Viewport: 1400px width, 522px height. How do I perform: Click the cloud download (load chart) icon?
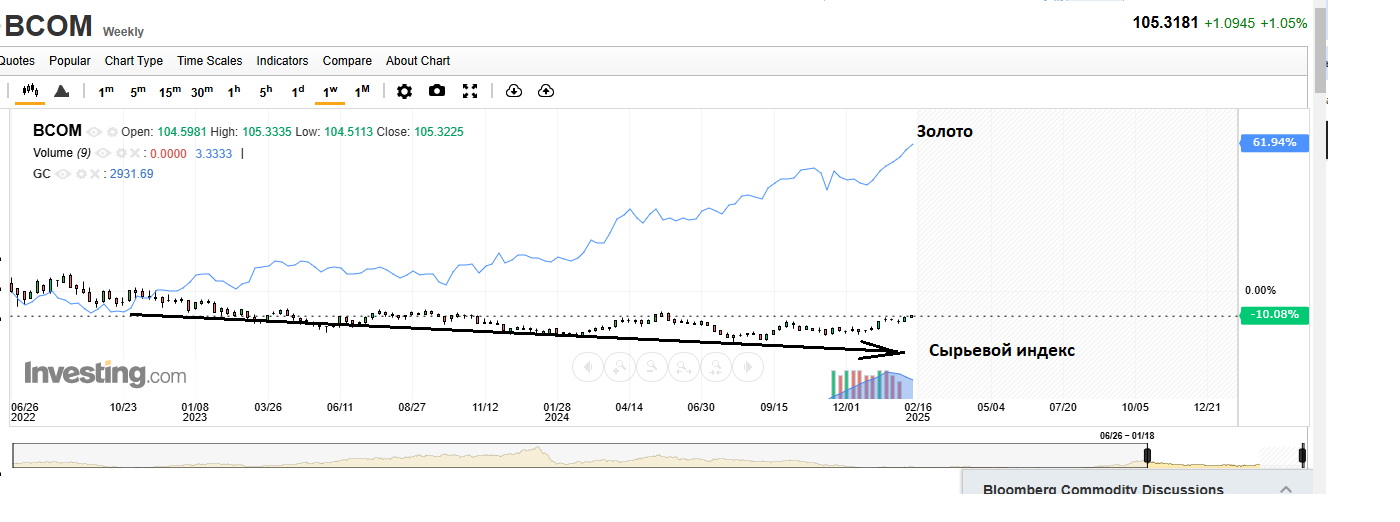click(x=514, y=91)
